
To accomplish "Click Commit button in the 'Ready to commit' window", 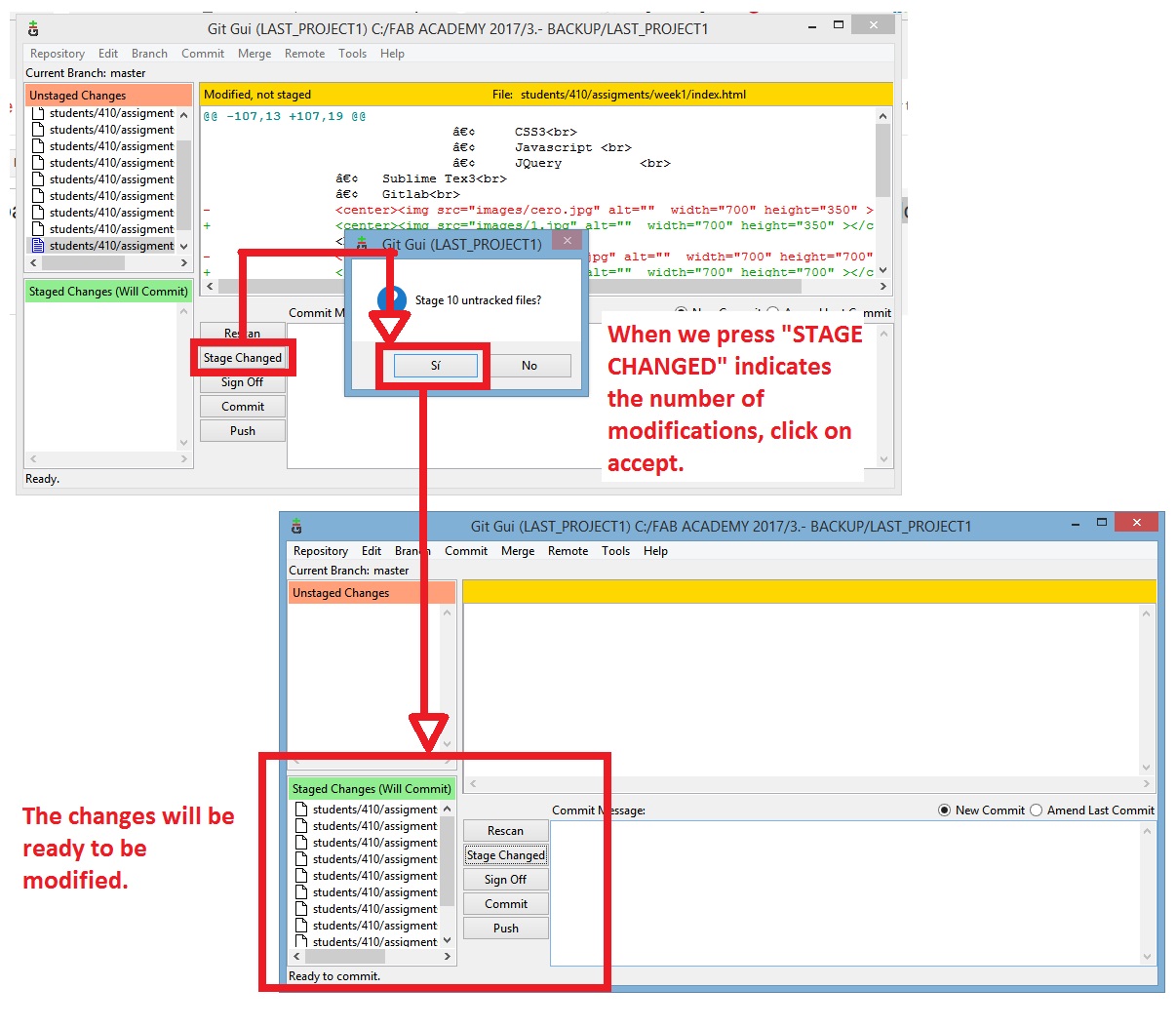I will coord(506,904).
